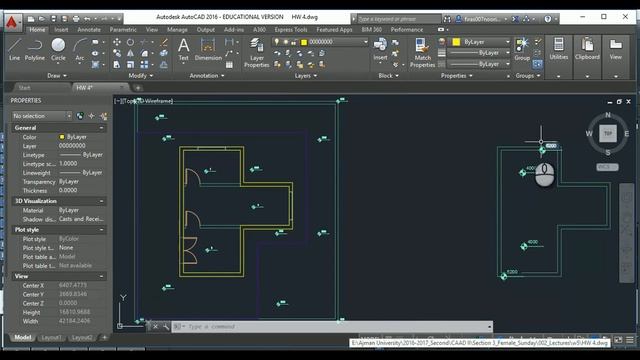Image resolution: width=640 pixels, height=360 pixels.
Task: Click the AutoCAD application menu logo
Action: (12, 23)
